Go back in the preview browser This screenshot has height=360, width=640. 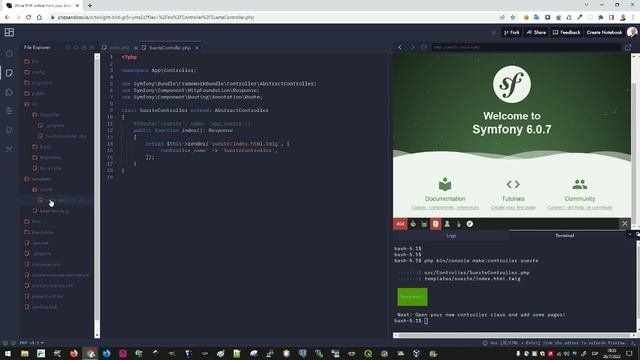[400, 47]
